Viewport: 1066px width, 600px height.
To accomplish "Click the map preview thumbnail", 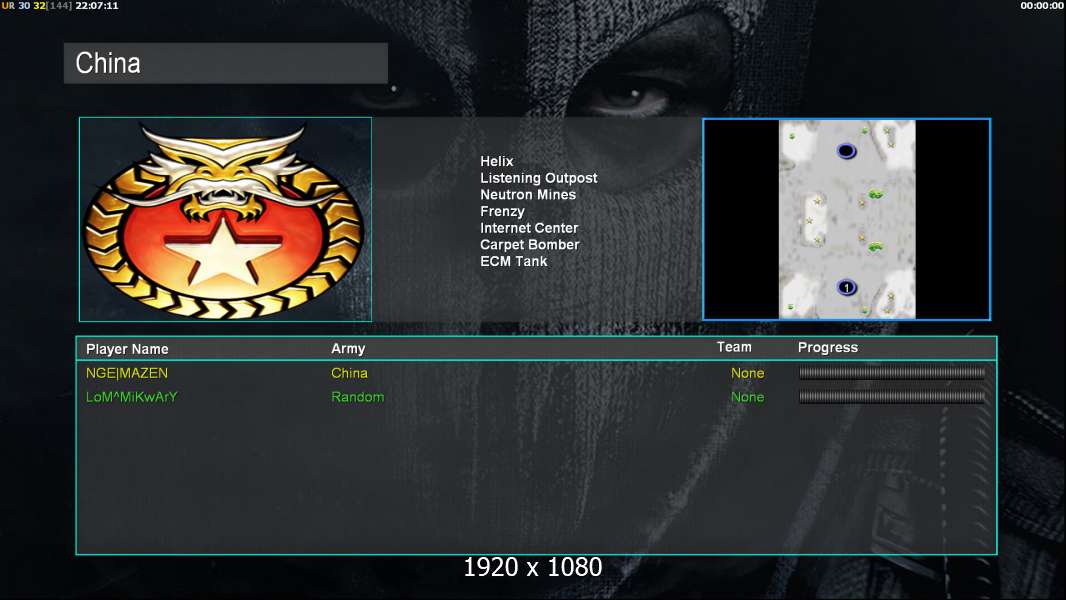I will tap(846, 219).
